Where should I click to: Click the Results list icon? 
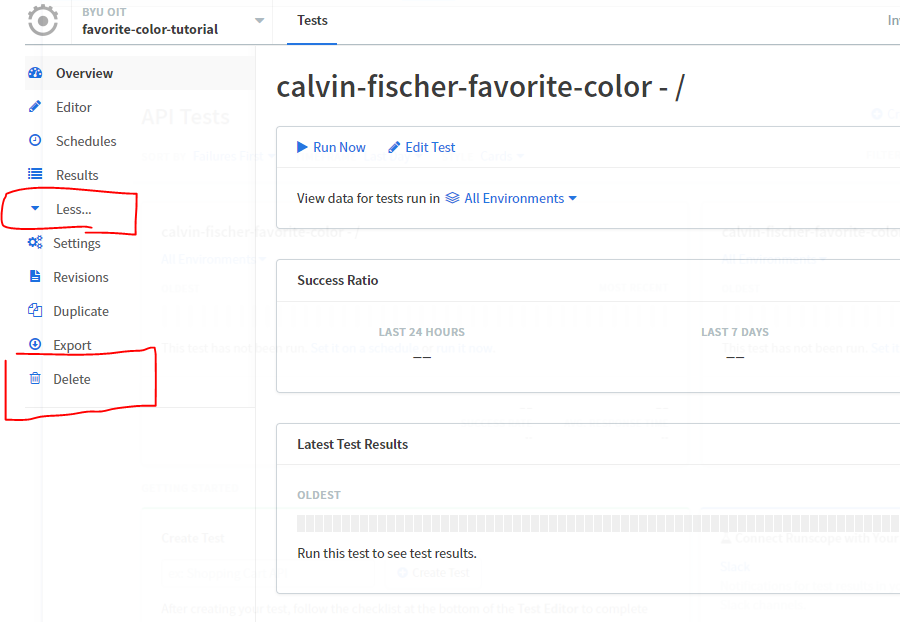click(x=35, y=175)
